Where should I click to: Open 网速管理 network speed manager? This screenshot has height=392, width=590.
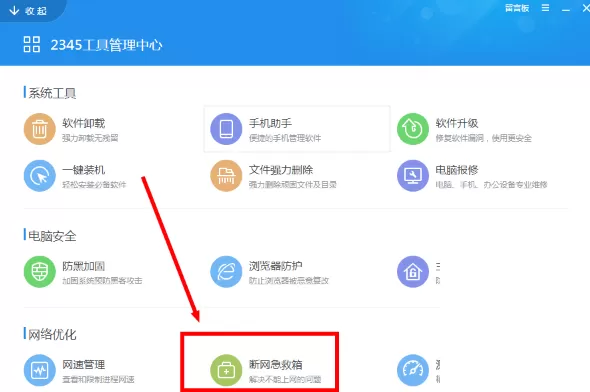79,370
